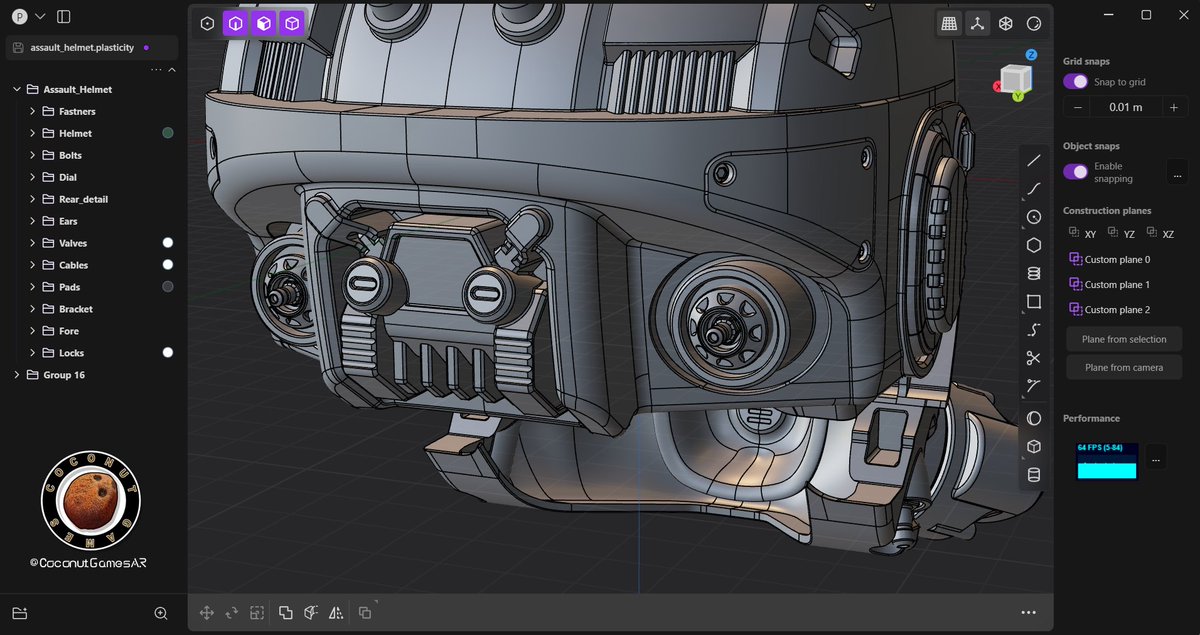Open the outliner three-dot options menu
Viewport: 1200px width, 635px height.
[156, 70]
